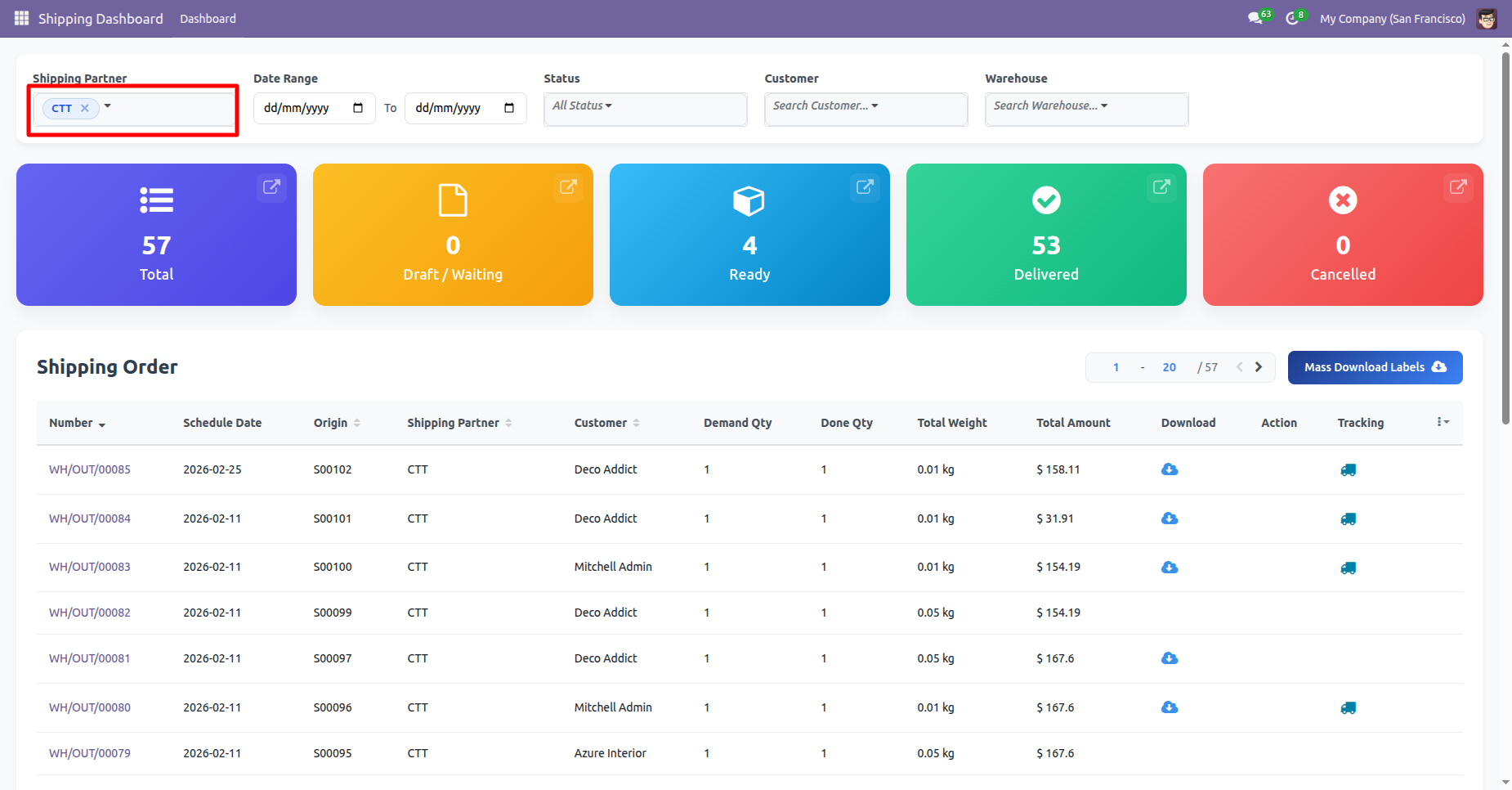Download label for WH/OUT/00085
This screenshot has width=1512, height=790.
1170,469
